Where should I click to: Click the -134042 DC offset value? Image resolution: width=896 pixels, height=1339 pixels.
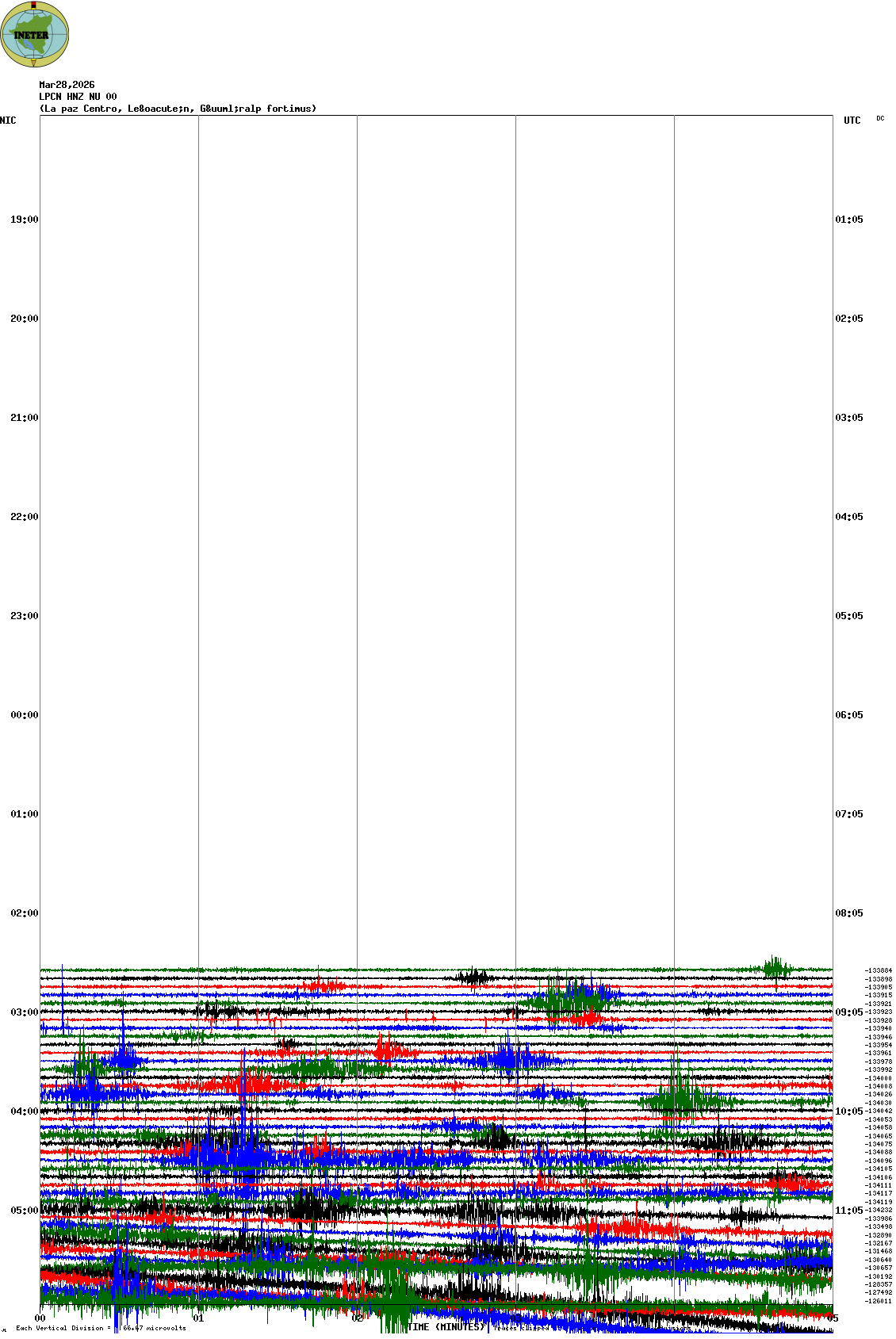(879, 1111)
